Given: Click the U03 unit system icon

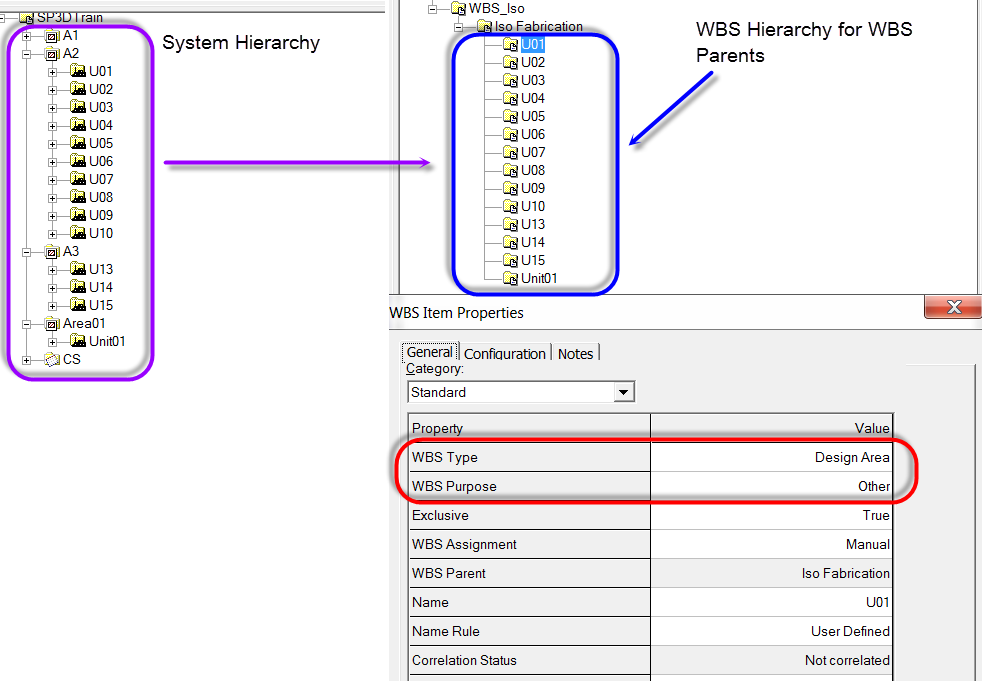Looking at the screenshot, I should point(78,107).
